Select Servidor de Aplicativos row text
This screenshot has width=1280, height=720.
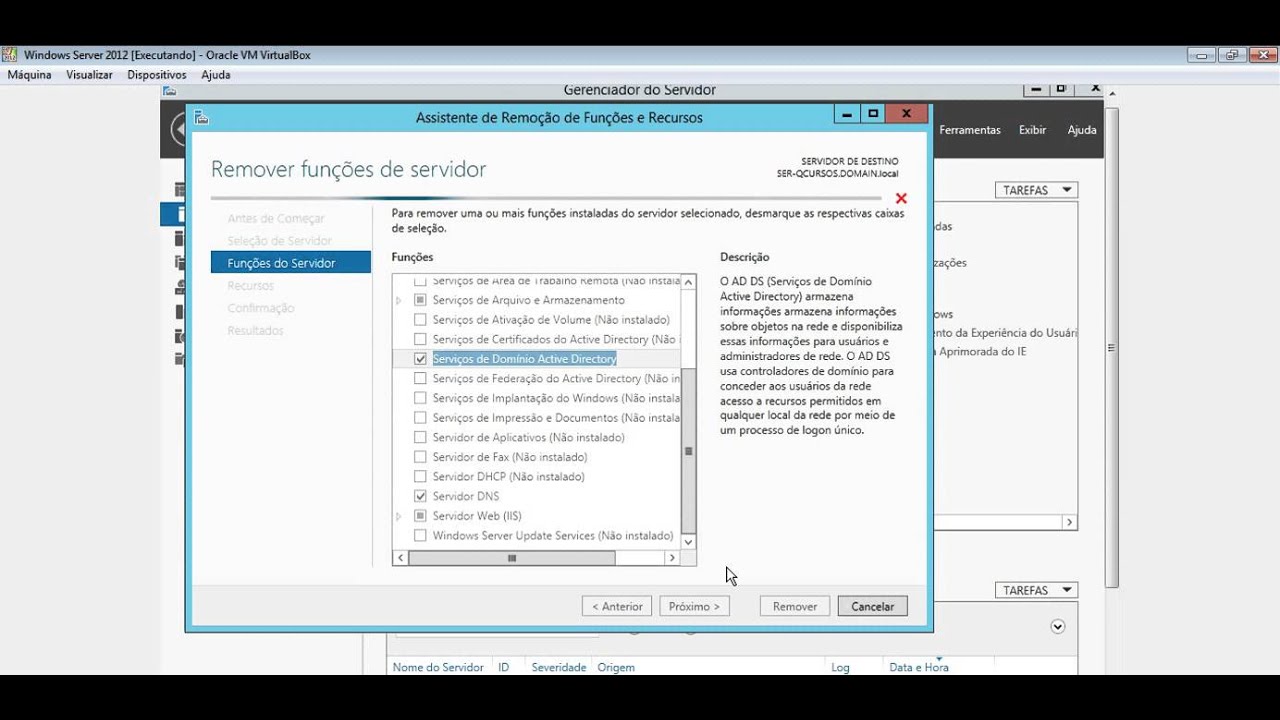tap(528, 438)
